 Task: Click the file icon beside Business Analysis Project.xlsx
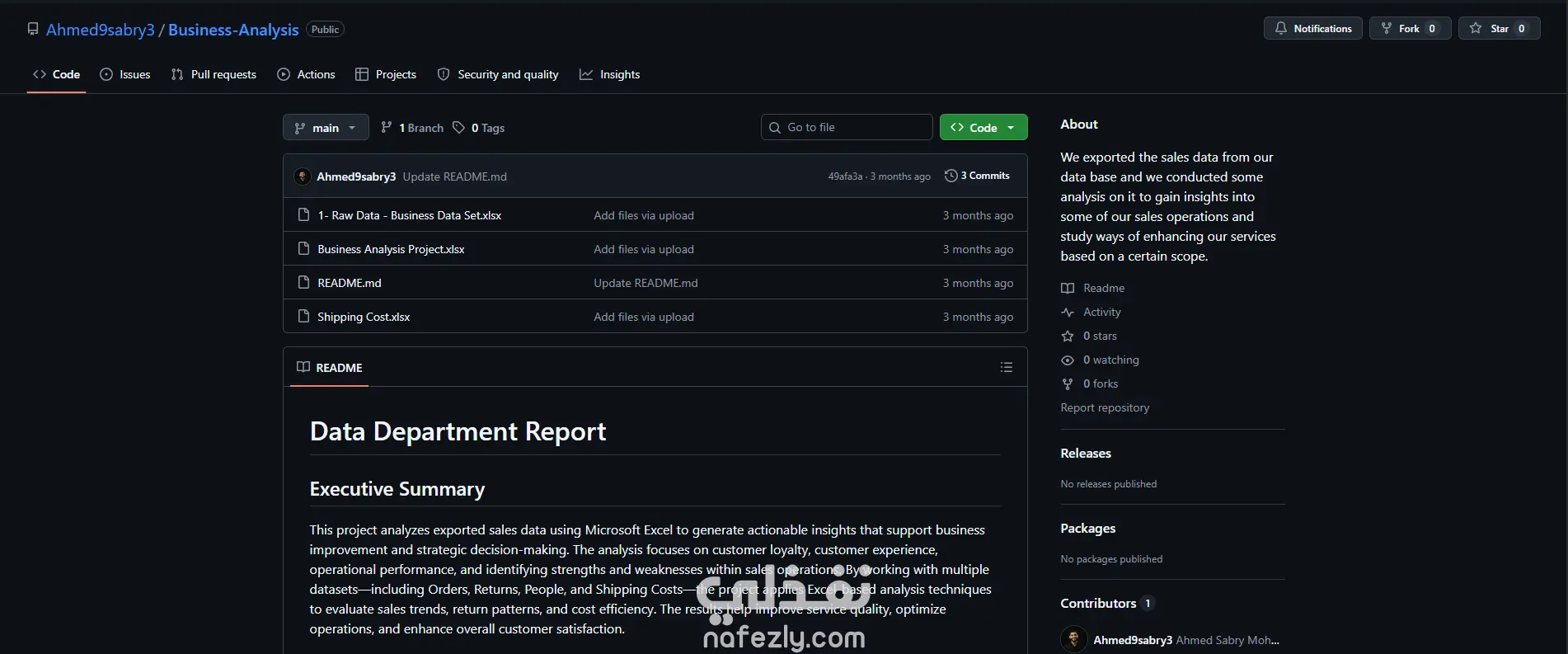(x=303, y=249)
